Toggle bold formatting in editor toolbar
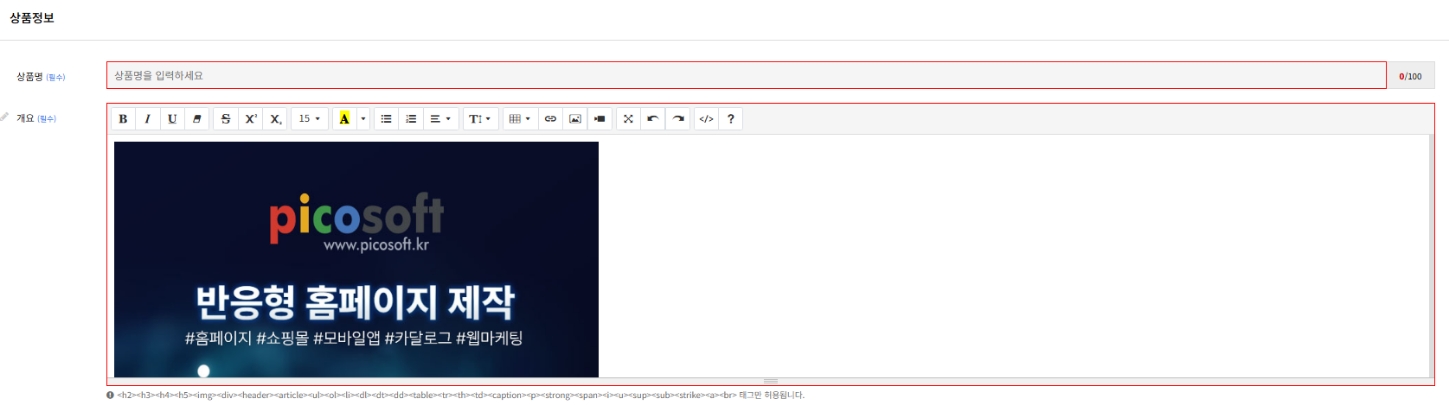 (x=123, y=119)
